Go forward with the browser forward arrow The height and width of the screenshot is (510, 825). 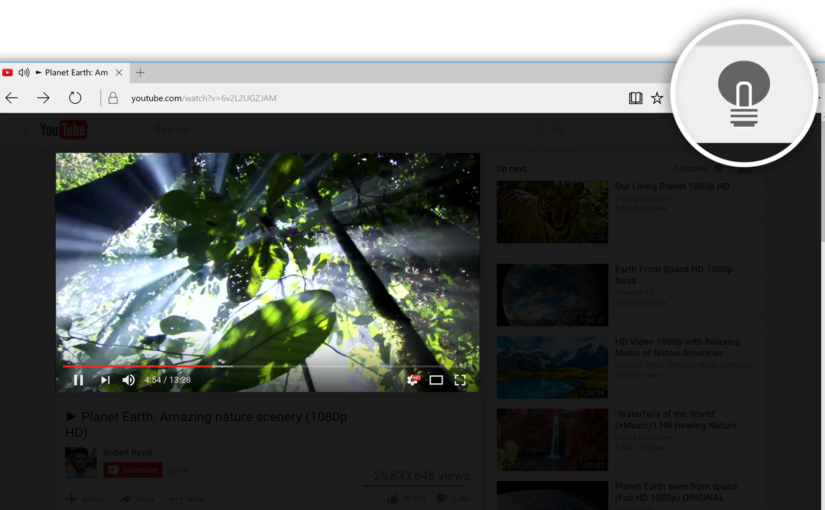point(43,97)
